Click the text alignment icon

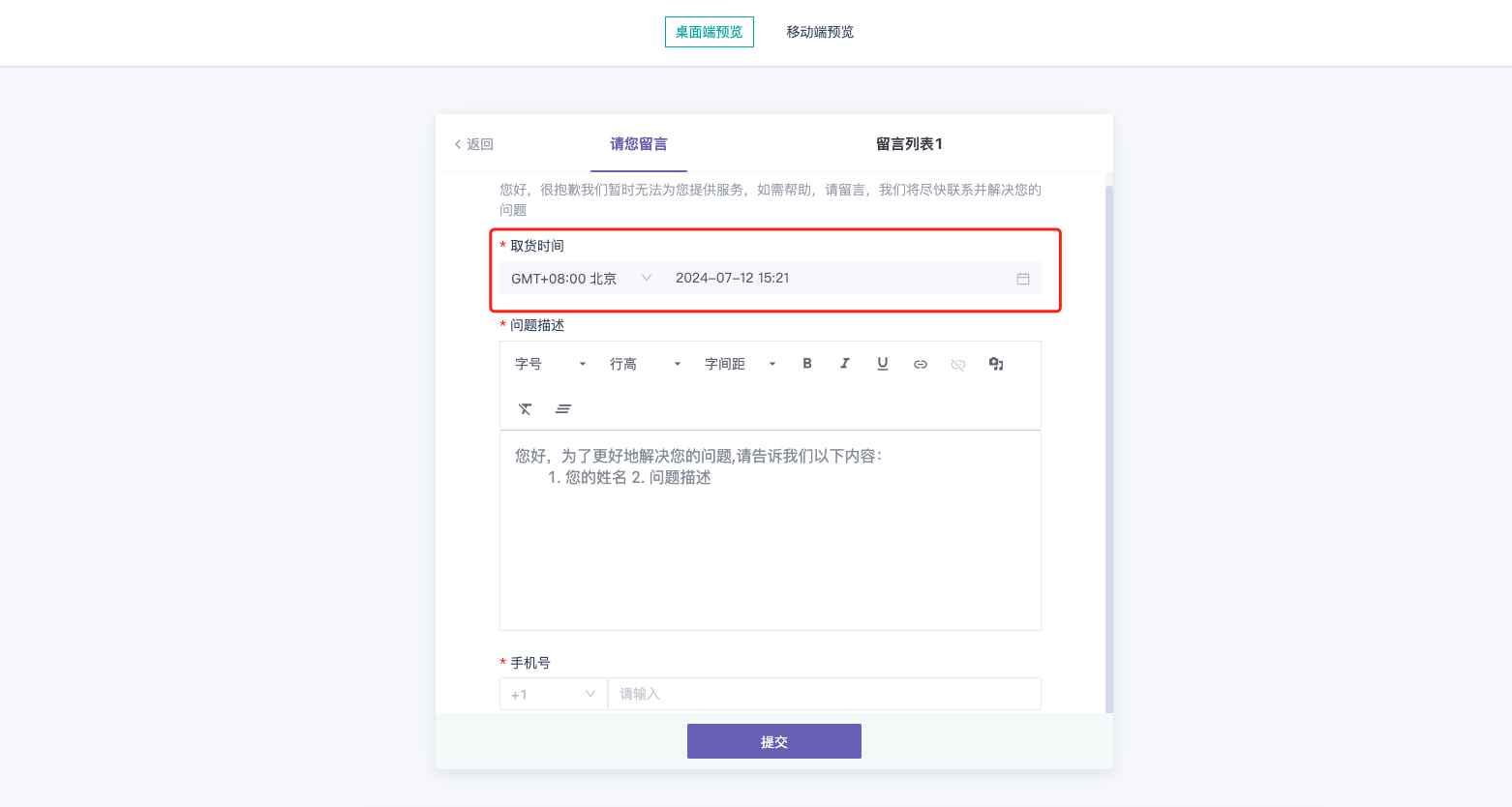click(563, 409)
